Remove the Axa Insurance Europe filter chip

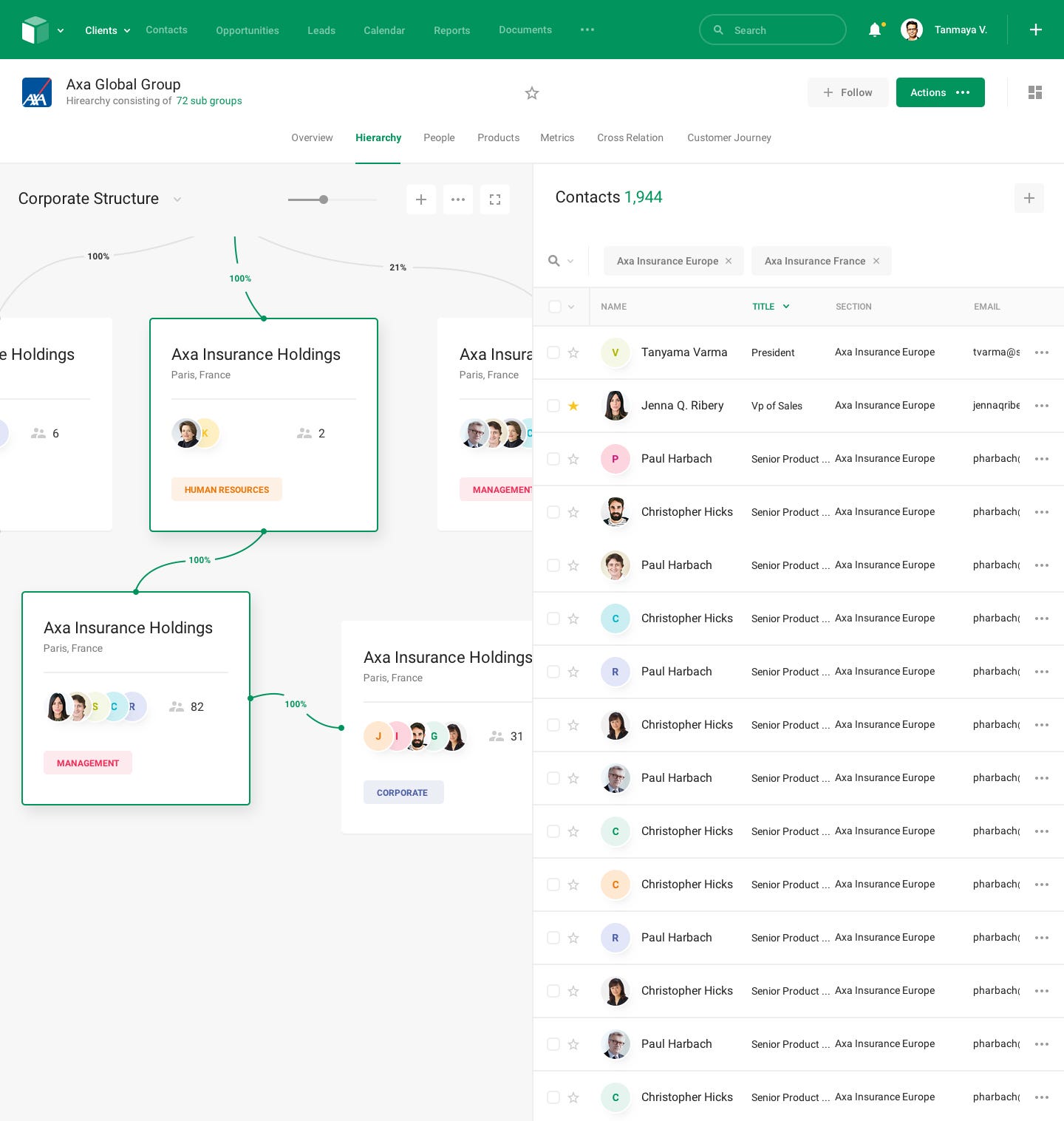tap(729, 261)
